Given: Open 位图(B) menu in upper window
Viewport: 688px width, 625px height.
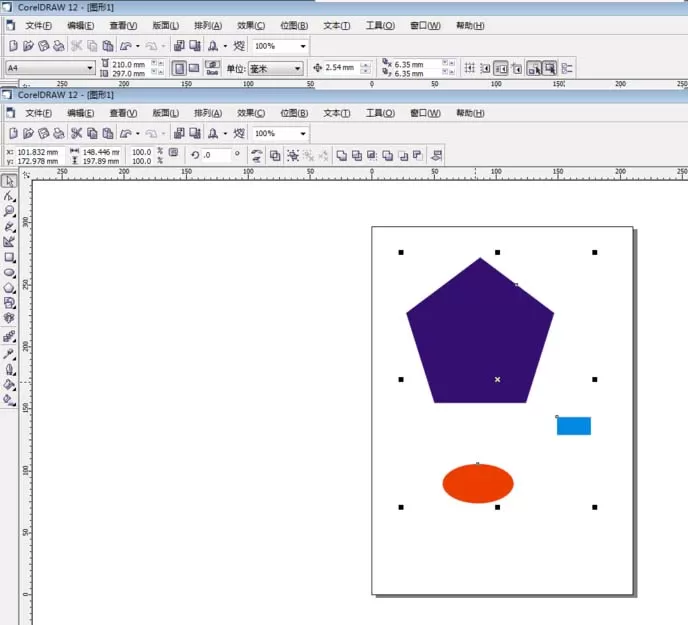Looking at the screenshot, I should pyautogui.click(x=294, y=26).
